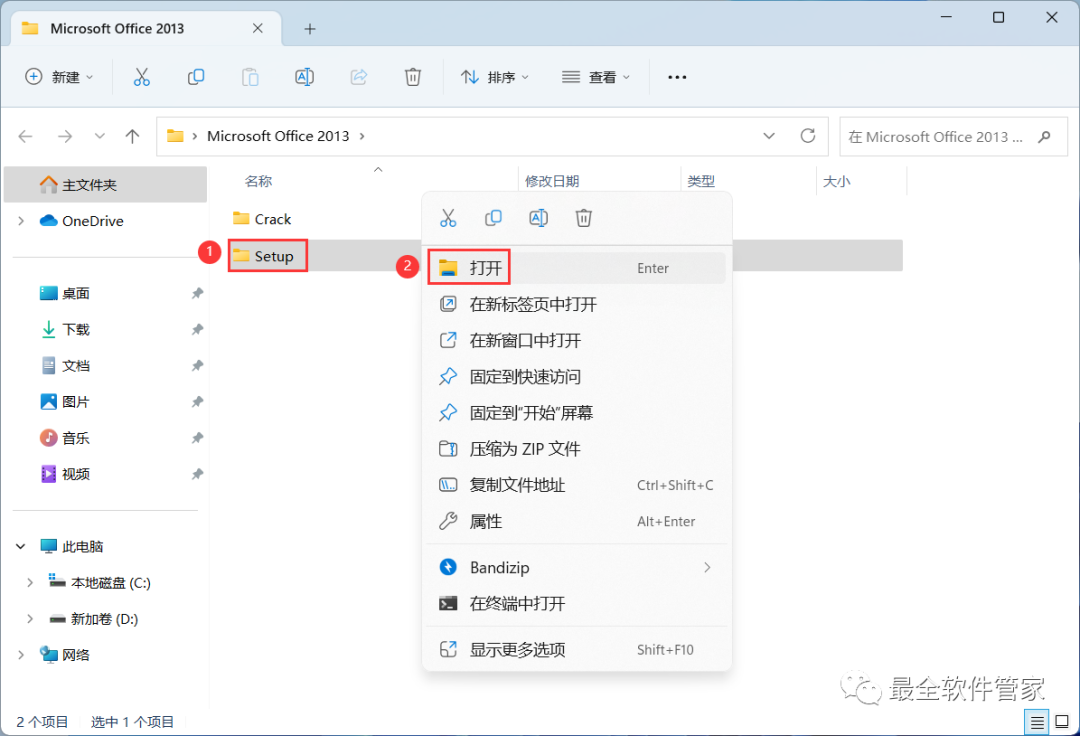This screenshot has width=1080, height=736.
Task: Click Delete icon in context menu
Action: tap(583, 218)
